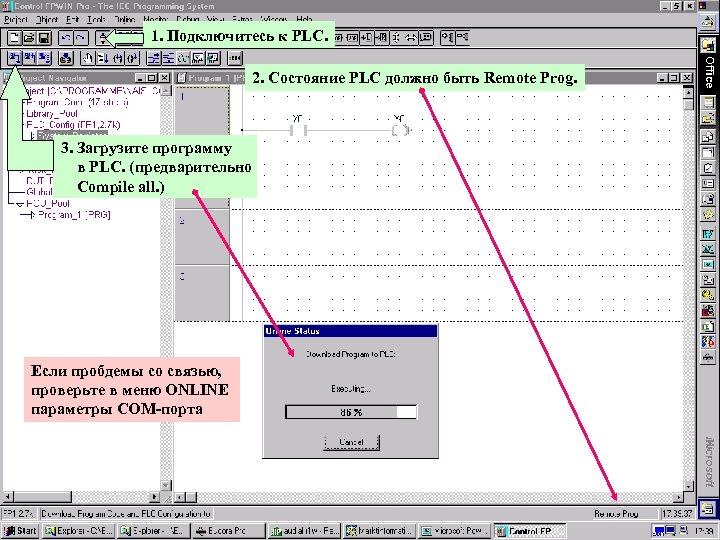Click the blue W icon on Office bar
The height and width of the screenshot is (540, 720).
pyautogui.click(x=708, y=234)
